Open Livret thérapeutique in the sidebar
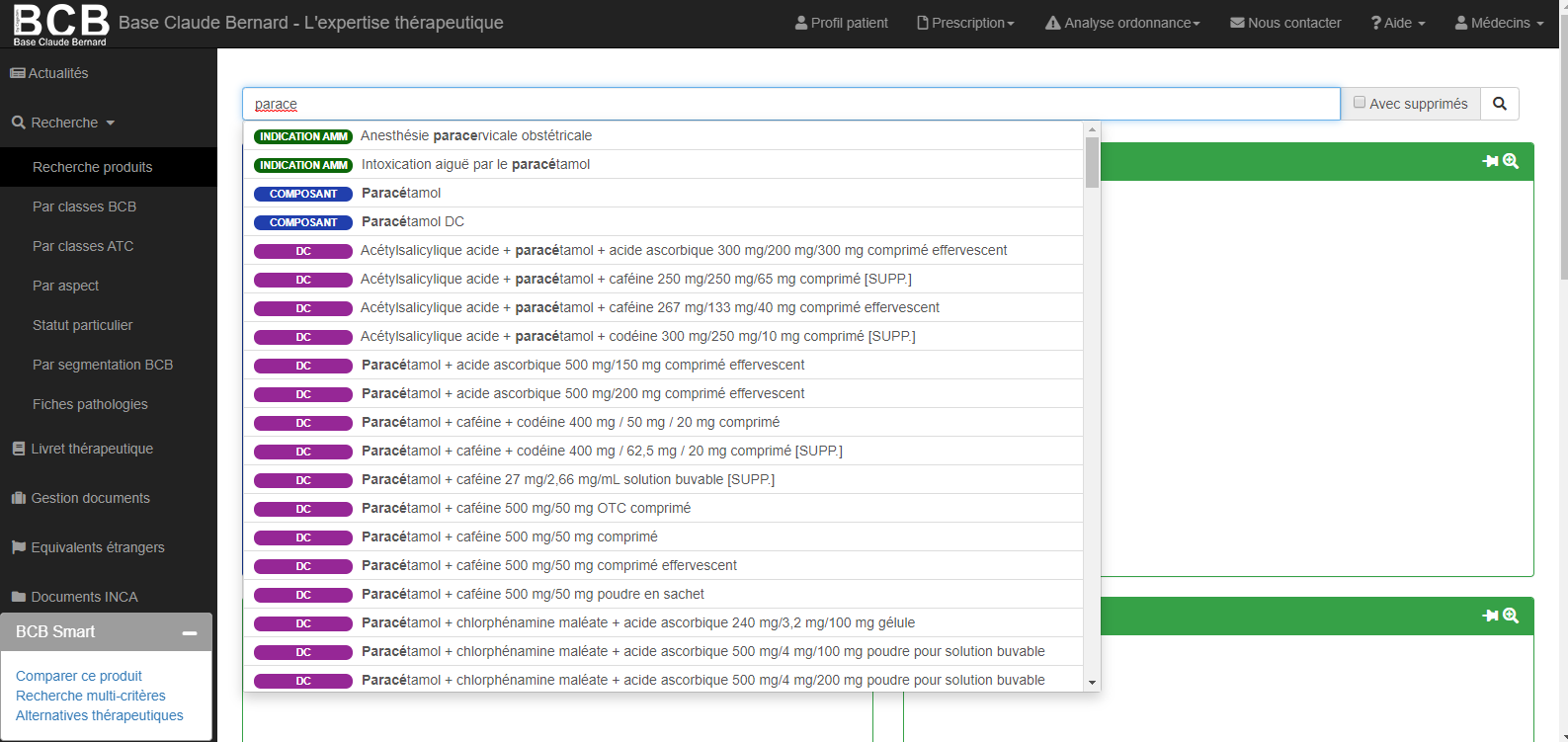The image size is (1568, 742). (x=92, y=449)
